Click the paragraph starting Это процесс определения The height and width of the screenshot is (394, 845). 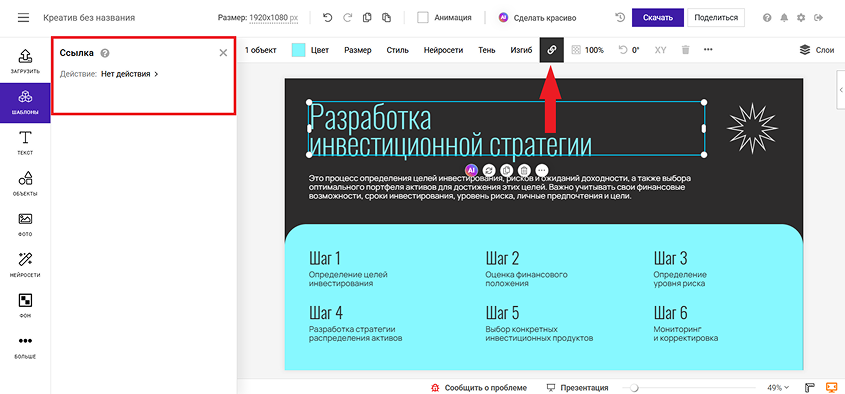500,188
